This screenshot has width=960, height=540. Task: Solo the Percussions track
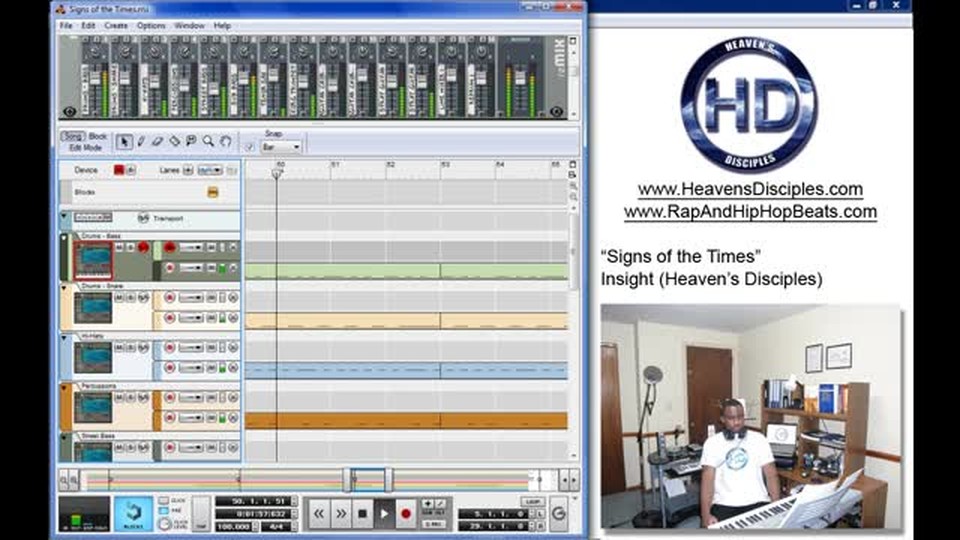point(130,398)
